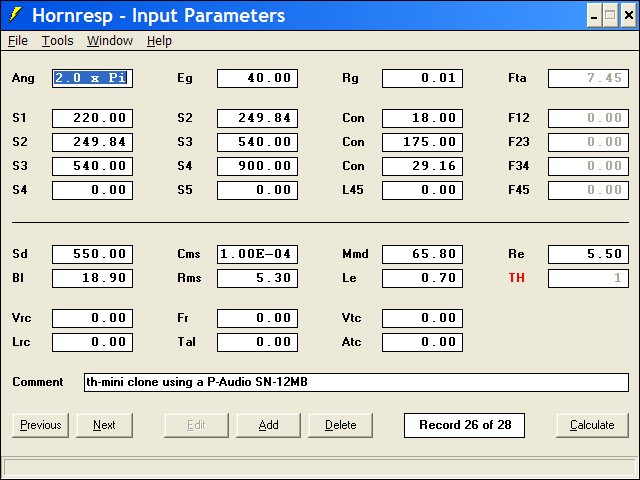Open the Tools menu
The height and width of the screenshot is (480, 640).
tap(58, 41)
